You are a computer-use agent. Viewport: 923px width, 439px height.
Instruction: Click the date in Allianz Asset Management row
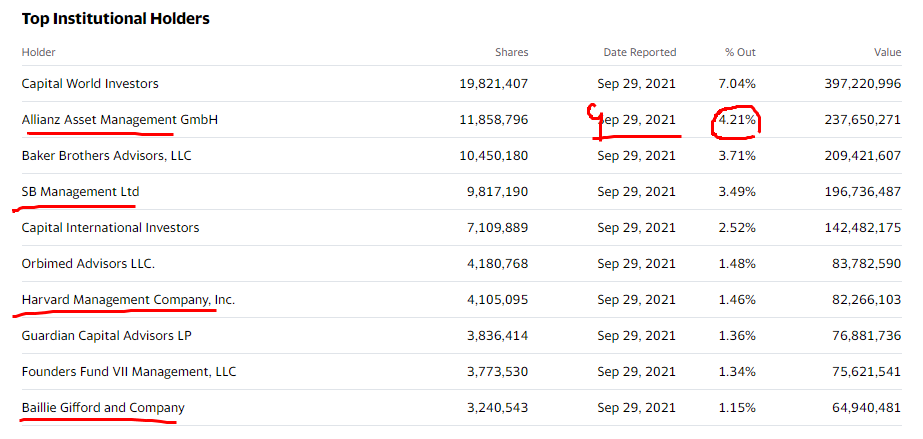(x=637, y=119)
